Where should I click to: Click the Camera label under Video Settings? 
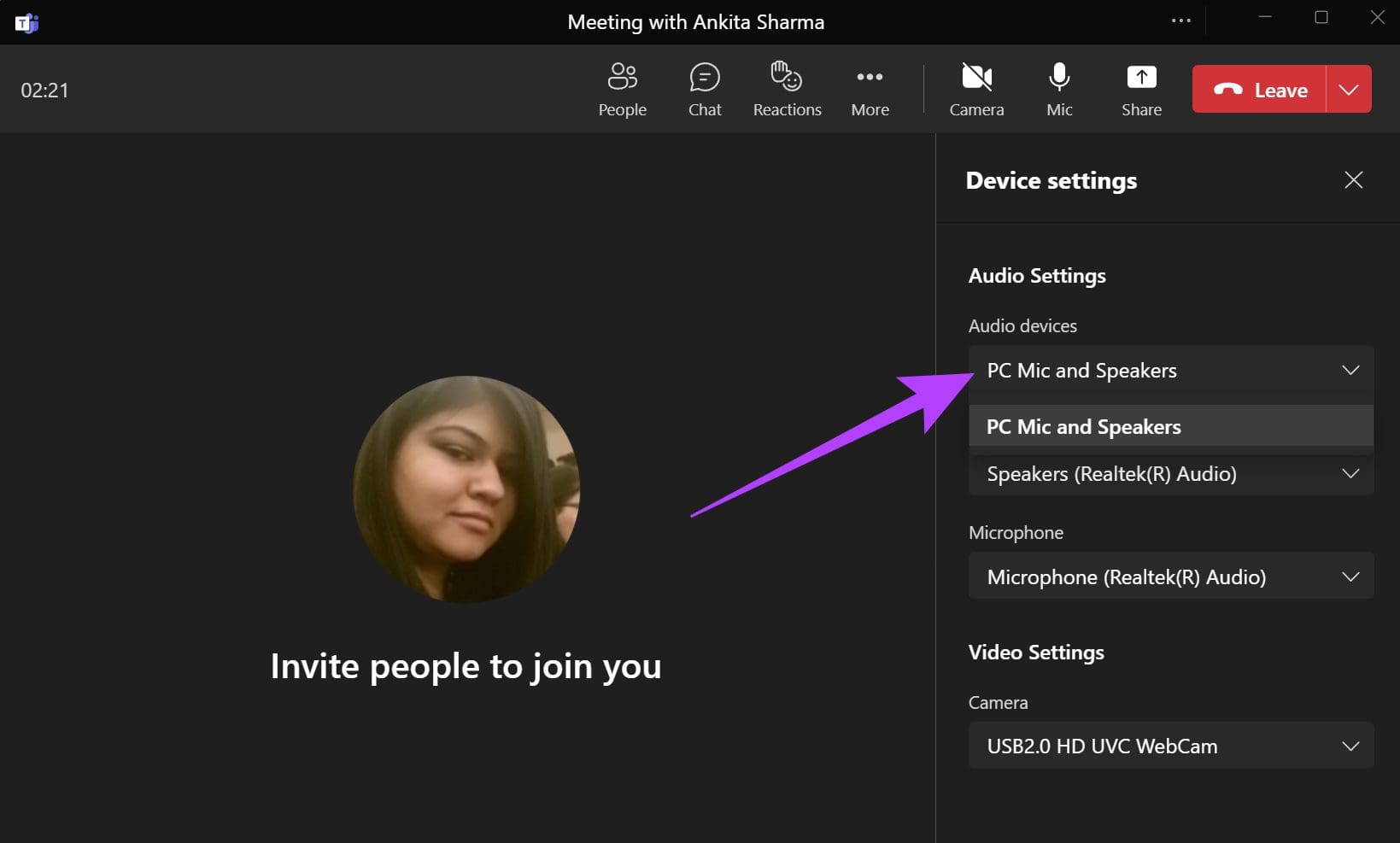tap(998, 703)
